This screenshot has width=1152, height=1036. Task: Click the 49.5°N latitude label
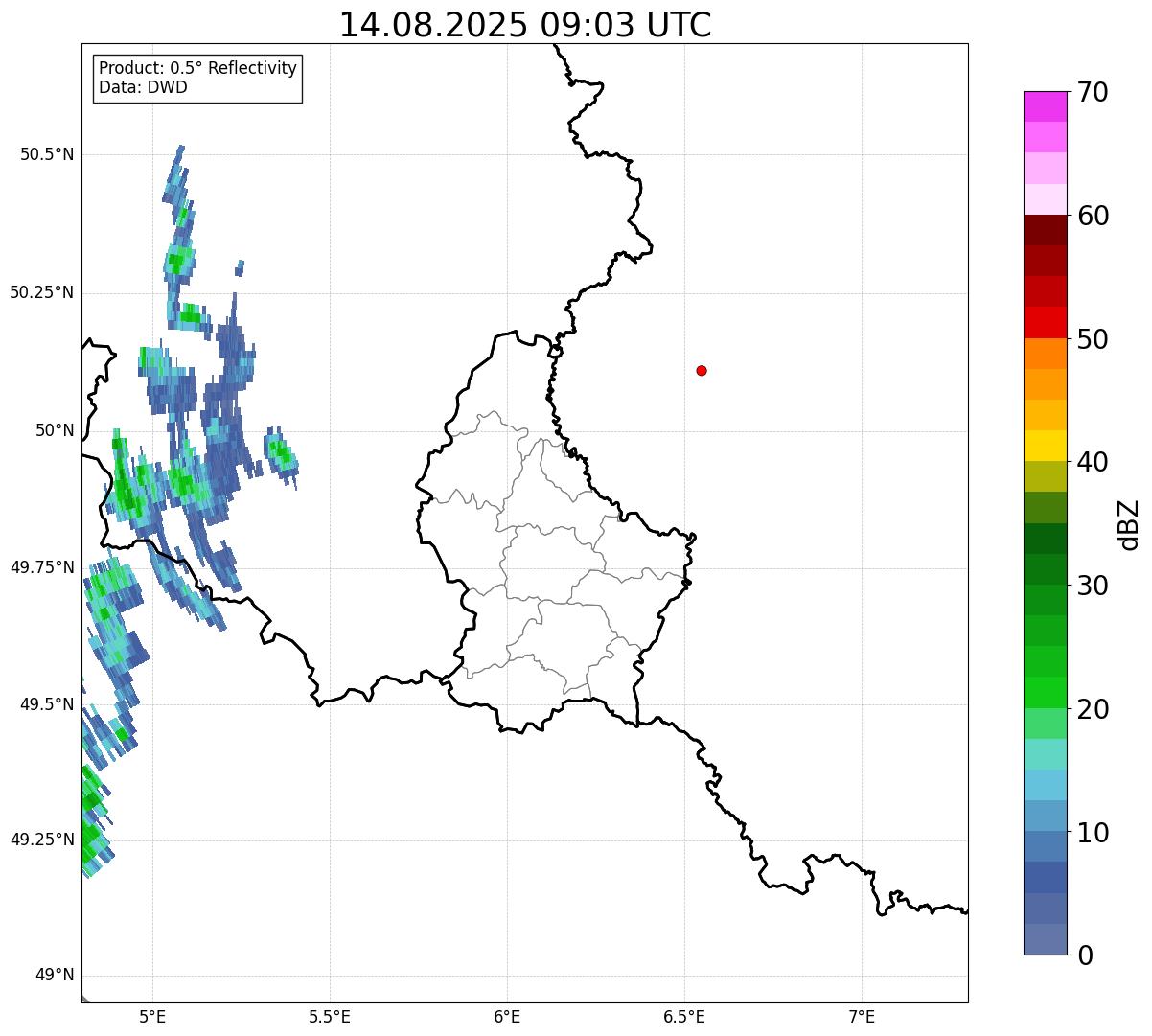(46, 704)
